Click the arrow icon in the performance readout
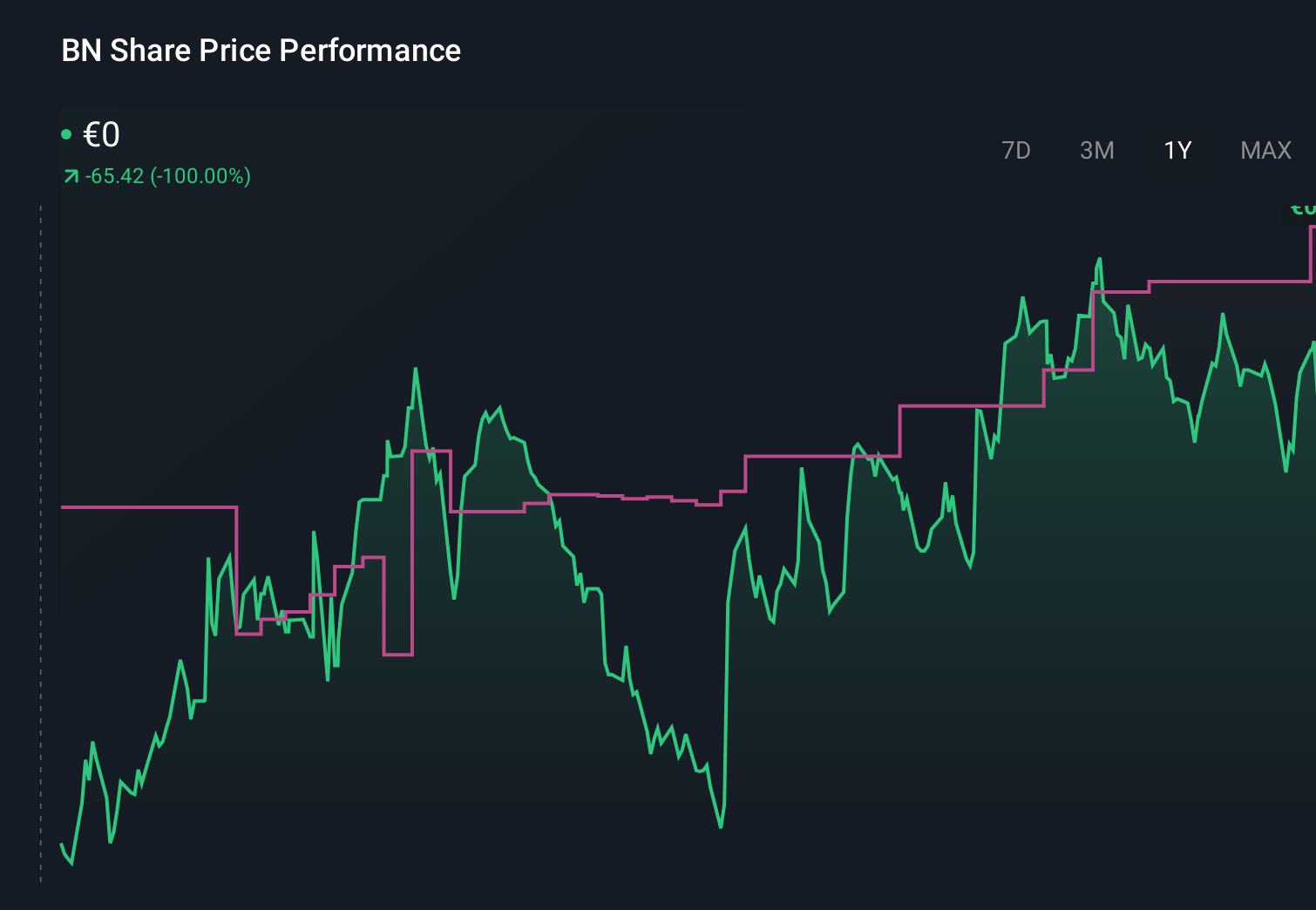 tap(70, 175)
